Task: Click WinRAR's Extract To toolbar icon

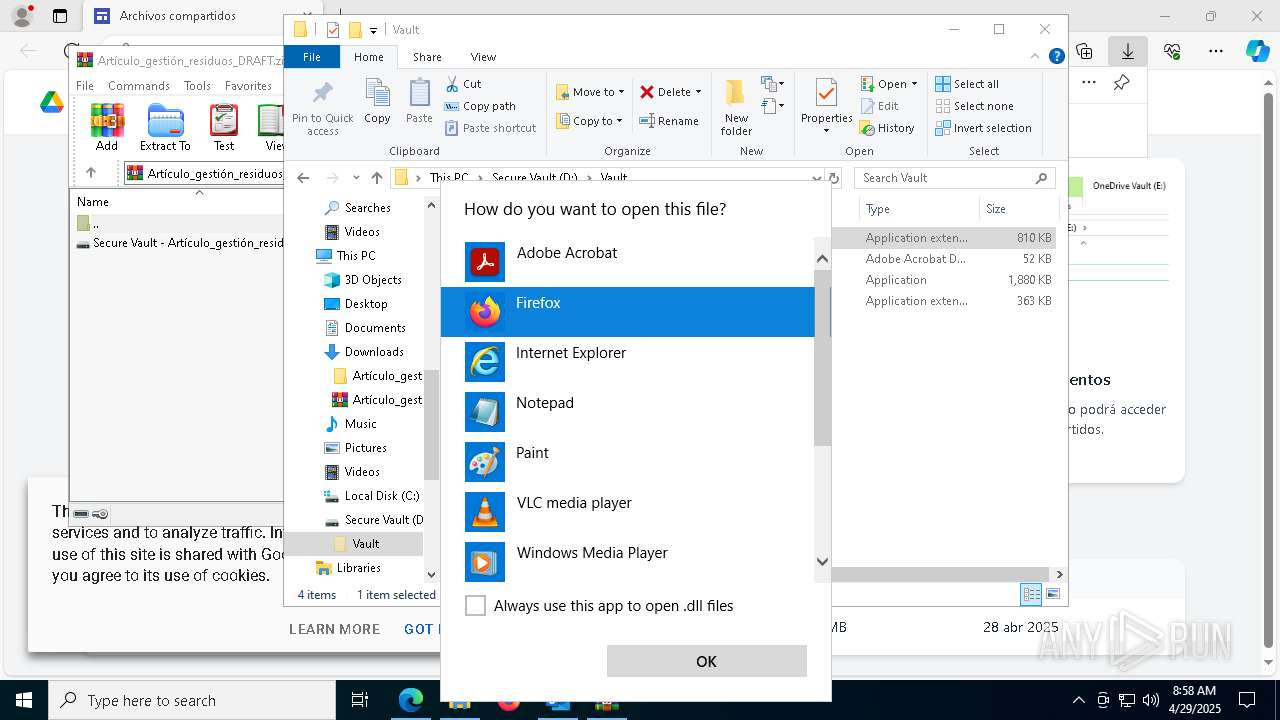Action: pyautogui.click(x=165, y=127)
